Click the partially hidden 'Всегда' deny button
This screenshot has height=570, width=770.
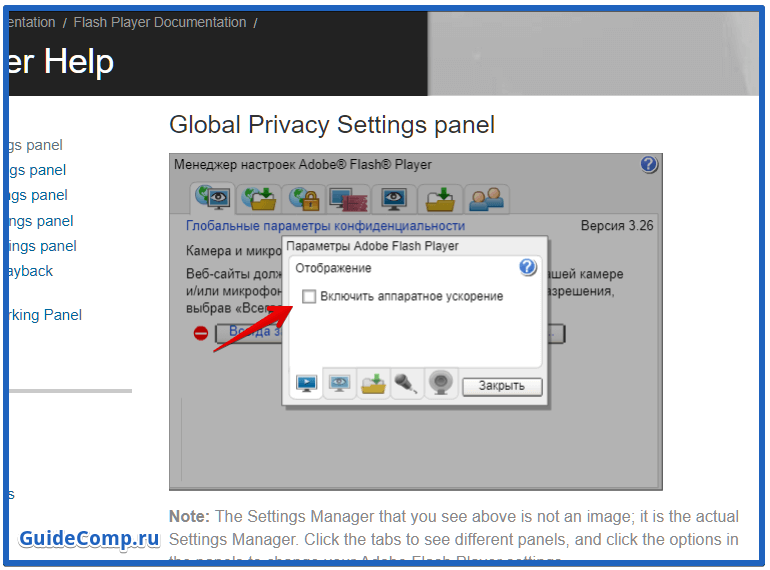(x=249, y=333)
